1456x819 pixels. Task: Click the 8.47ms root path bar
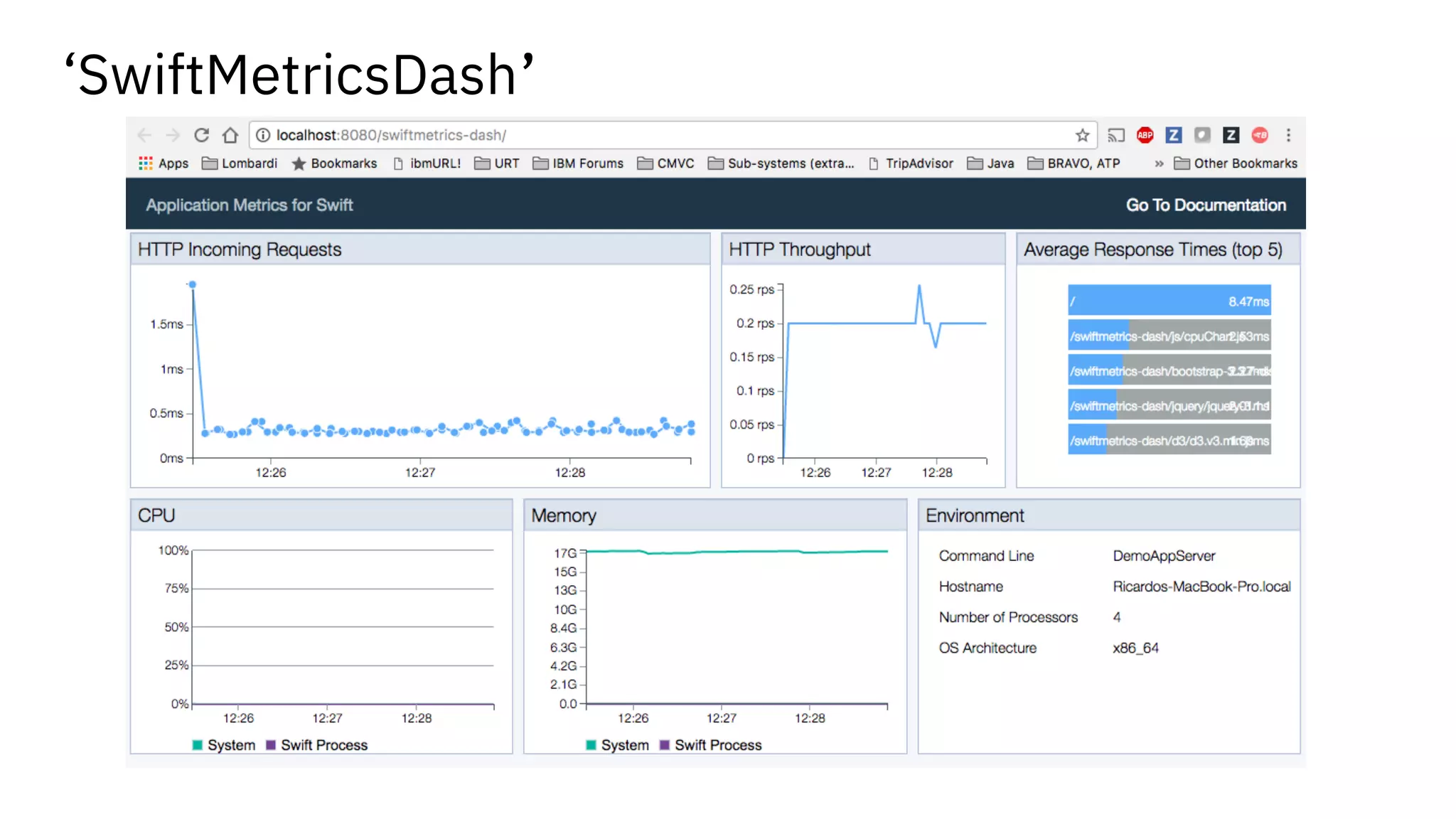click(1169, 301)
